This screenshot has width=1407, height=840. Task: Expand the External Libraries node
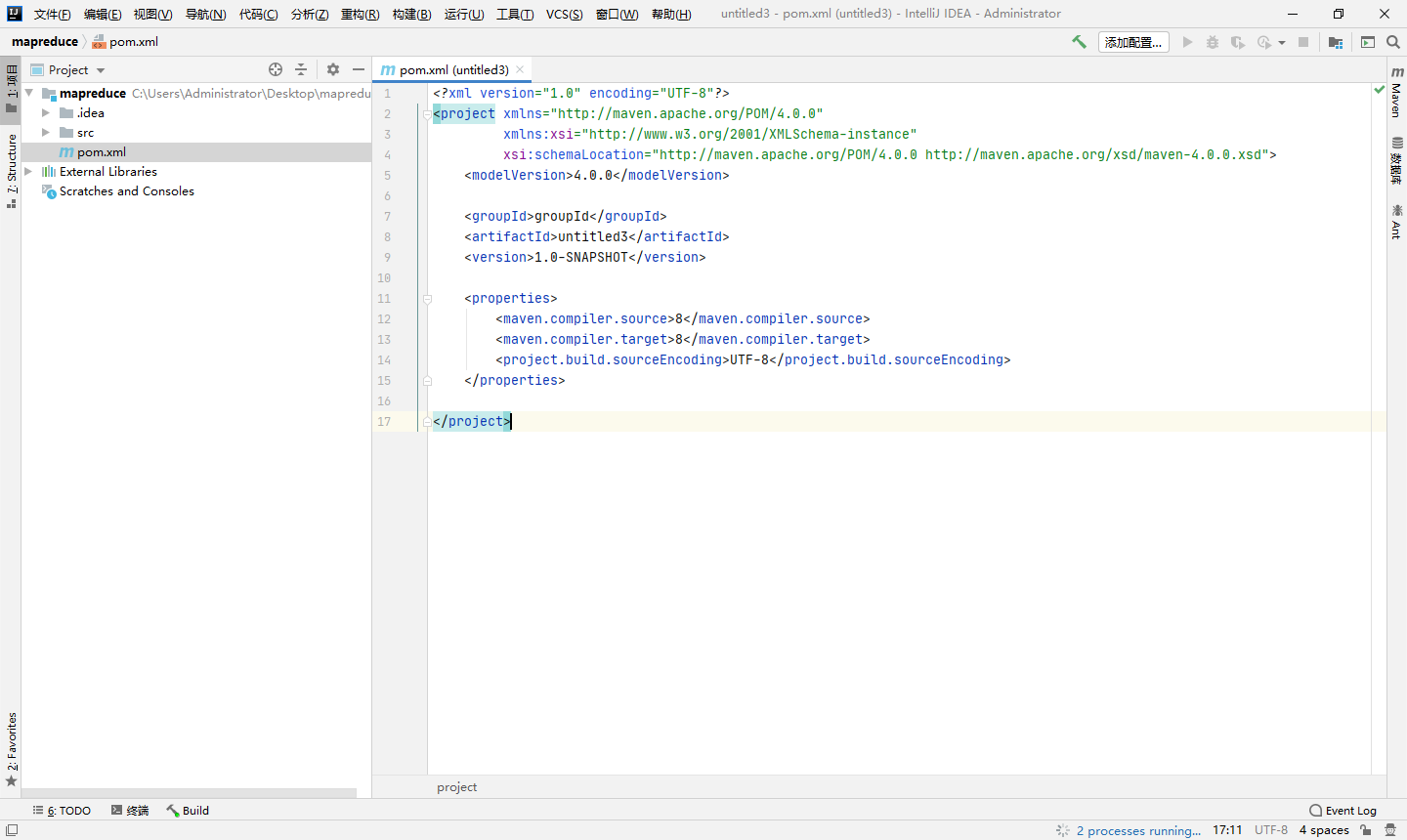(28, 172)
